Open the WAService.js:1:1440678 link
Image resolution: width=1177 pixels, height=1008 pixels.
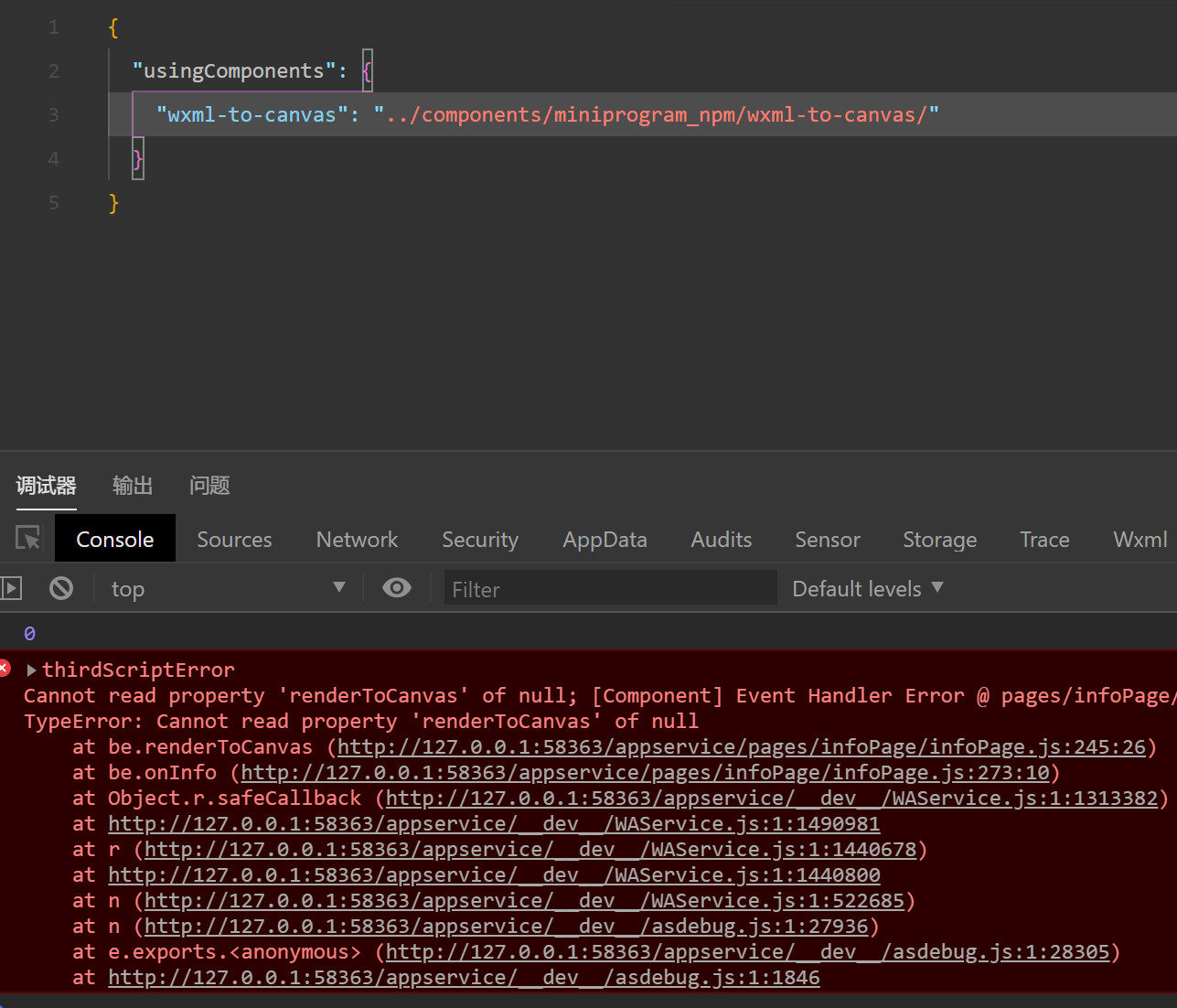click(x=530, y=850)
